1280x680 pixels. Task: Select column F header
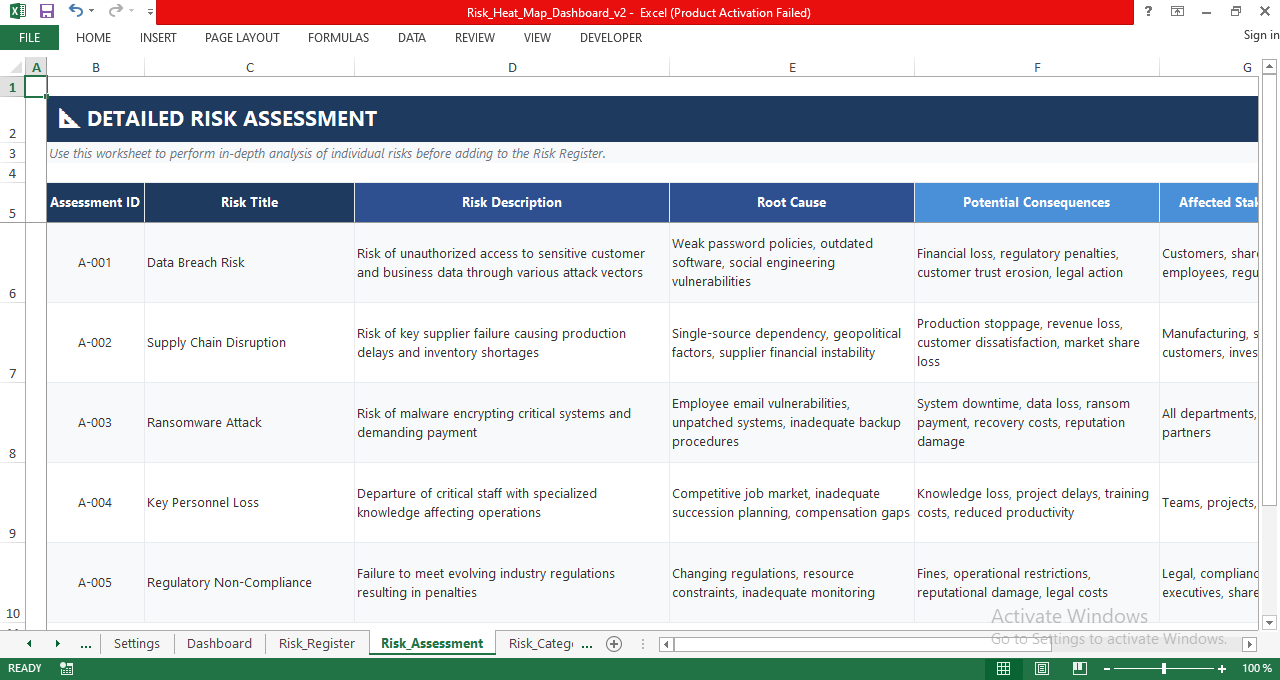coord(1037,67)
